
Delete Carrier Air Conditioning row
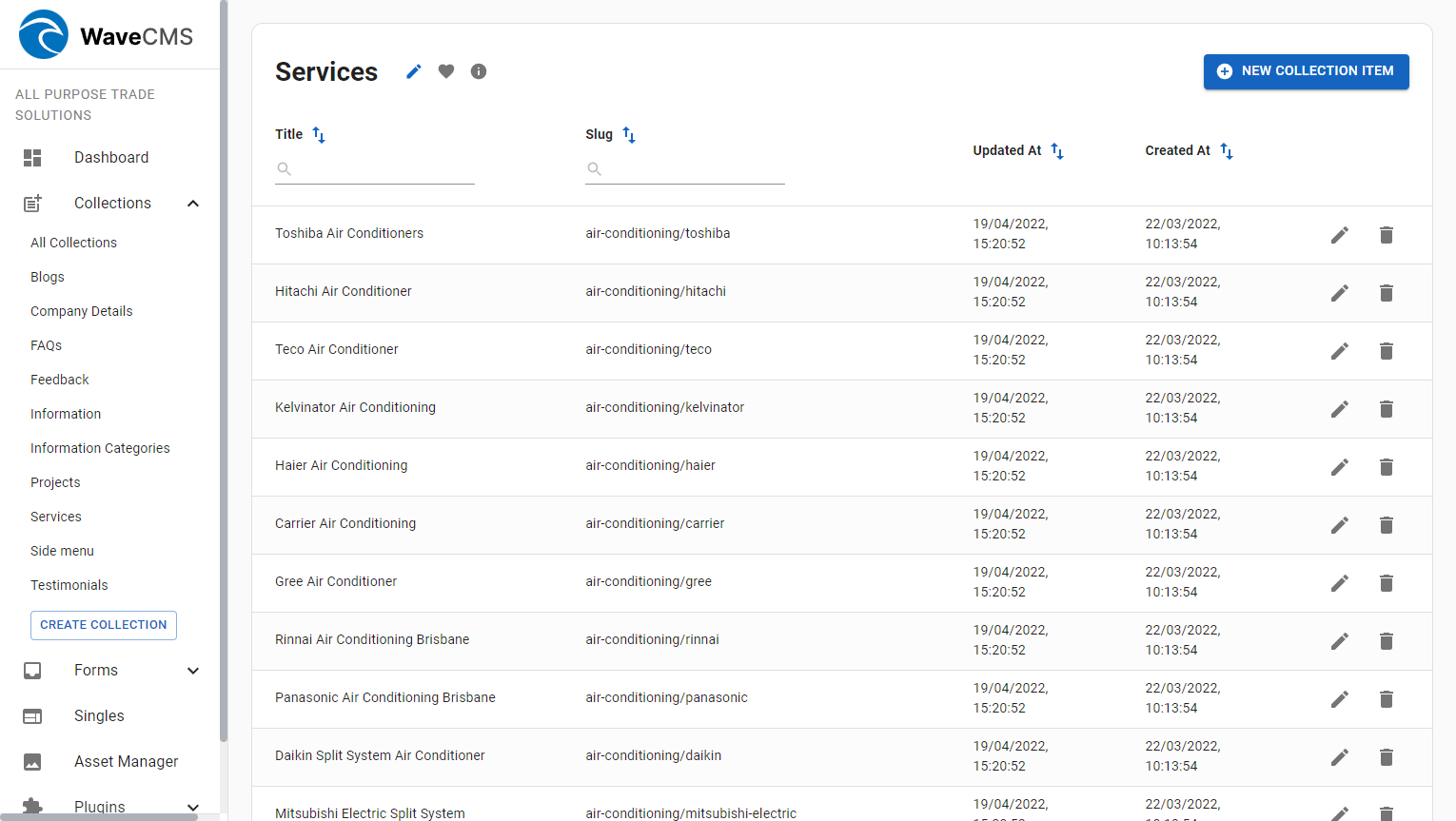coord(1387,525)
